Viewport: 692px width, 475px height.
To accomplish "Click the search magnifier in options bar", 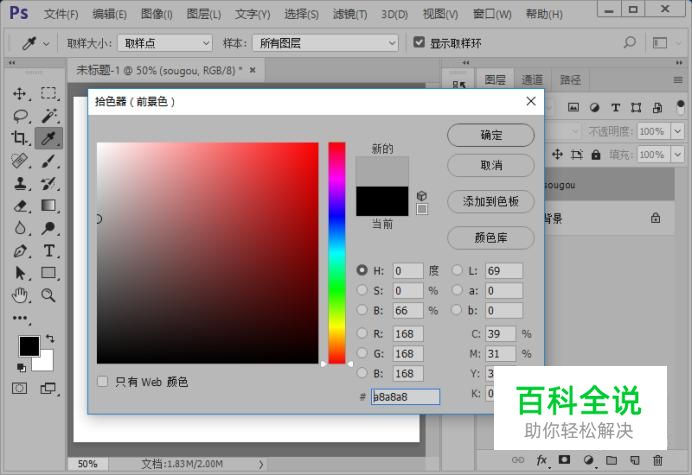I will pos(630,43).
